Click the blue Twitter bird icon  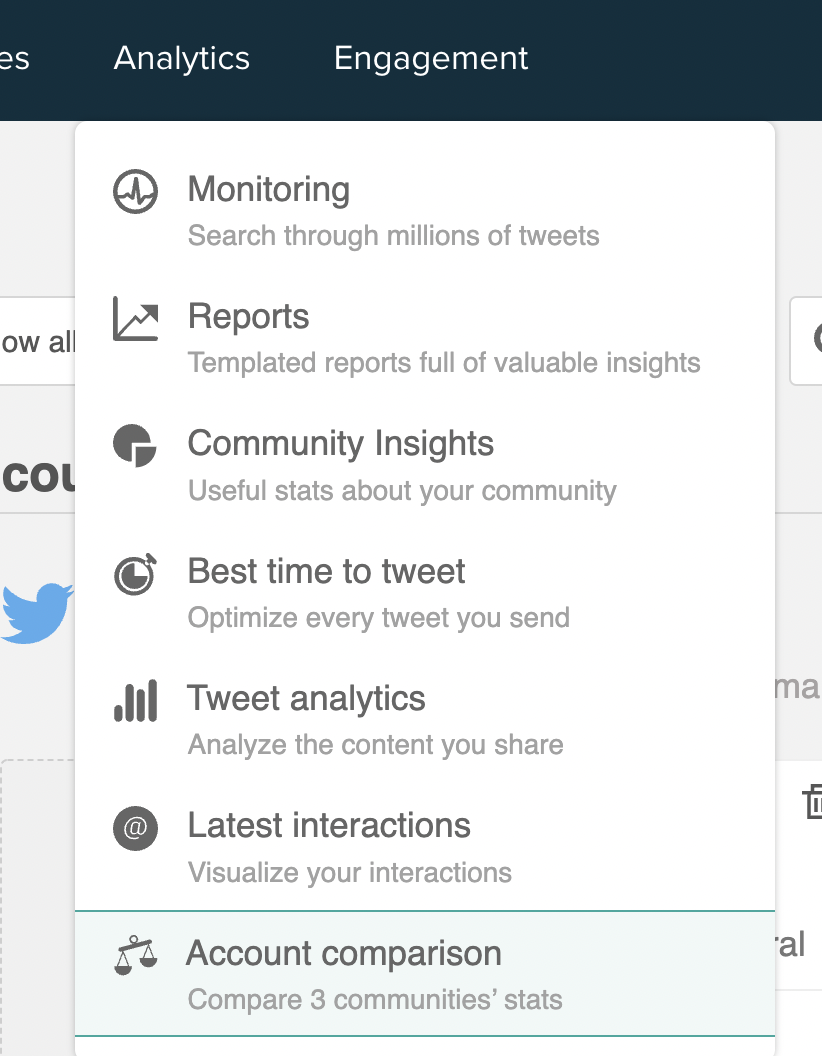click(x=37, y=612)
